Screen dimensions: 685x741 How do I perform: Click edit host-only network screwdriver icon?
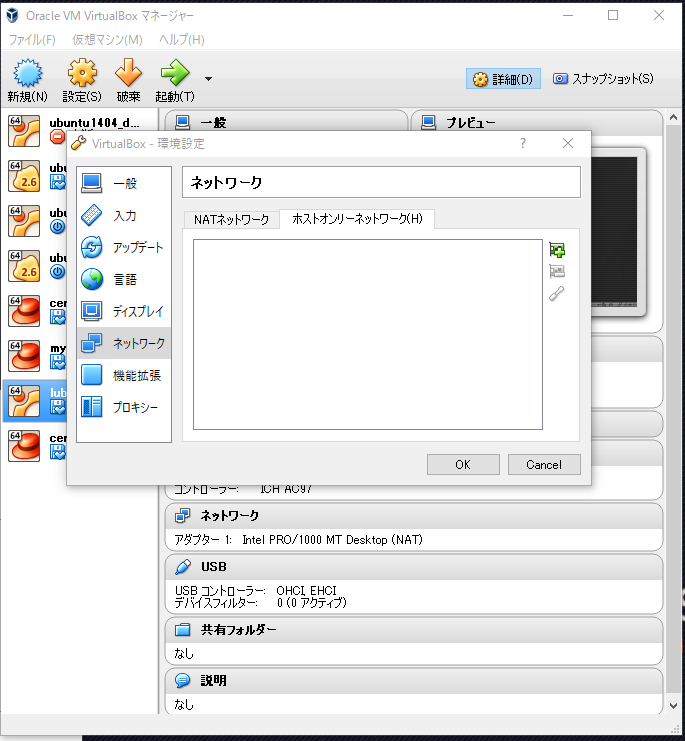557,293
